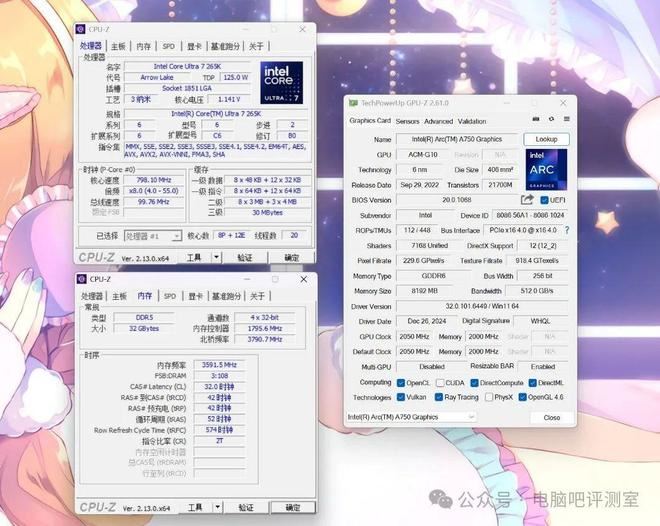660x526 pixels.
Task: Switch to GPU-Z Sensors tab
Action: click(407, 121)
